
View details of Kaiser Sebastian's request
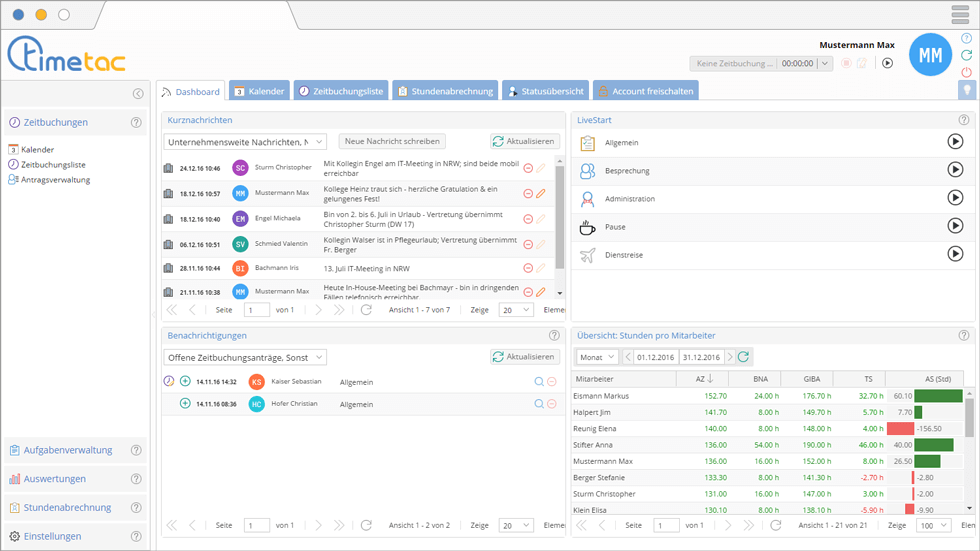tap(539, 381)
